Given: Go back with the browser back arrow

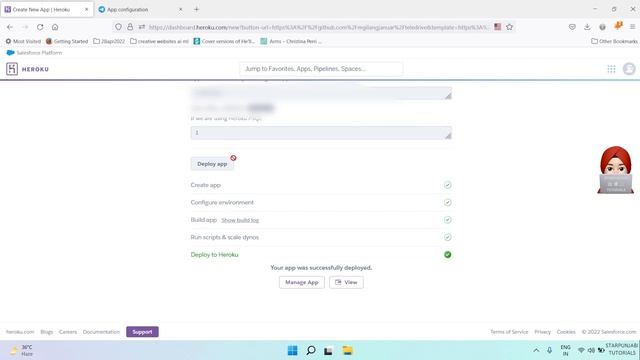Looking at the screenshot, I should coord(10,27).
